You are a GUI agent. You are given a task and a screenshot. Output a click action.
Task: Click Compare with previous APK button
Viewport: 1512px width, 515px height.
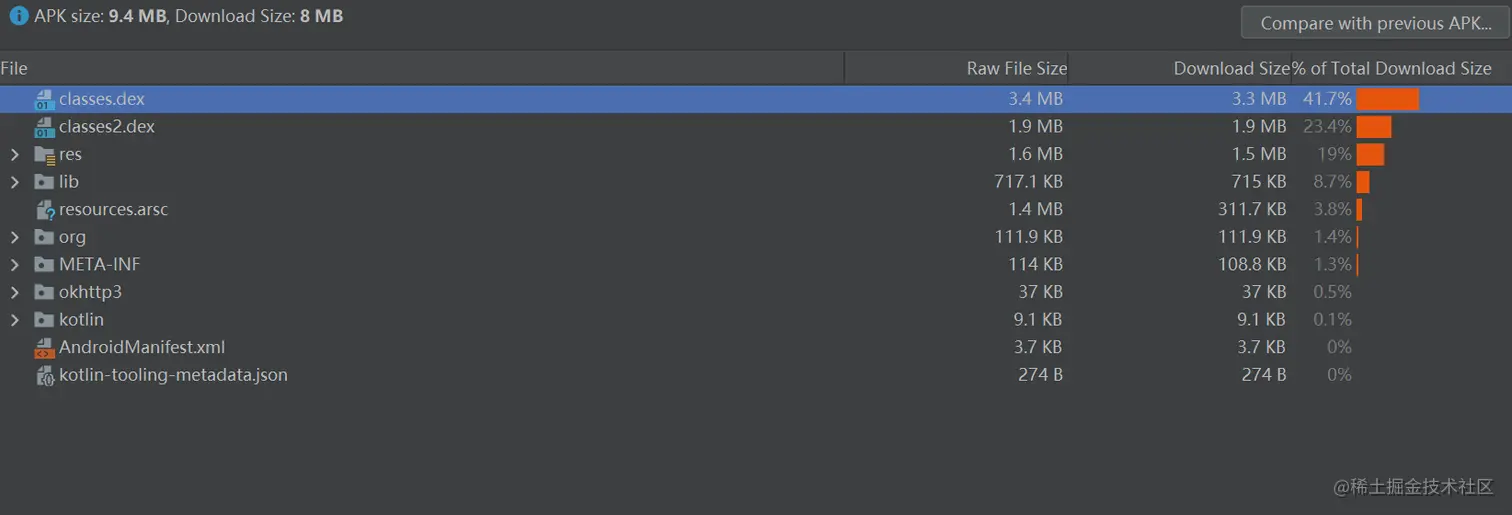pyautogui.click(x=1375, y=23)
